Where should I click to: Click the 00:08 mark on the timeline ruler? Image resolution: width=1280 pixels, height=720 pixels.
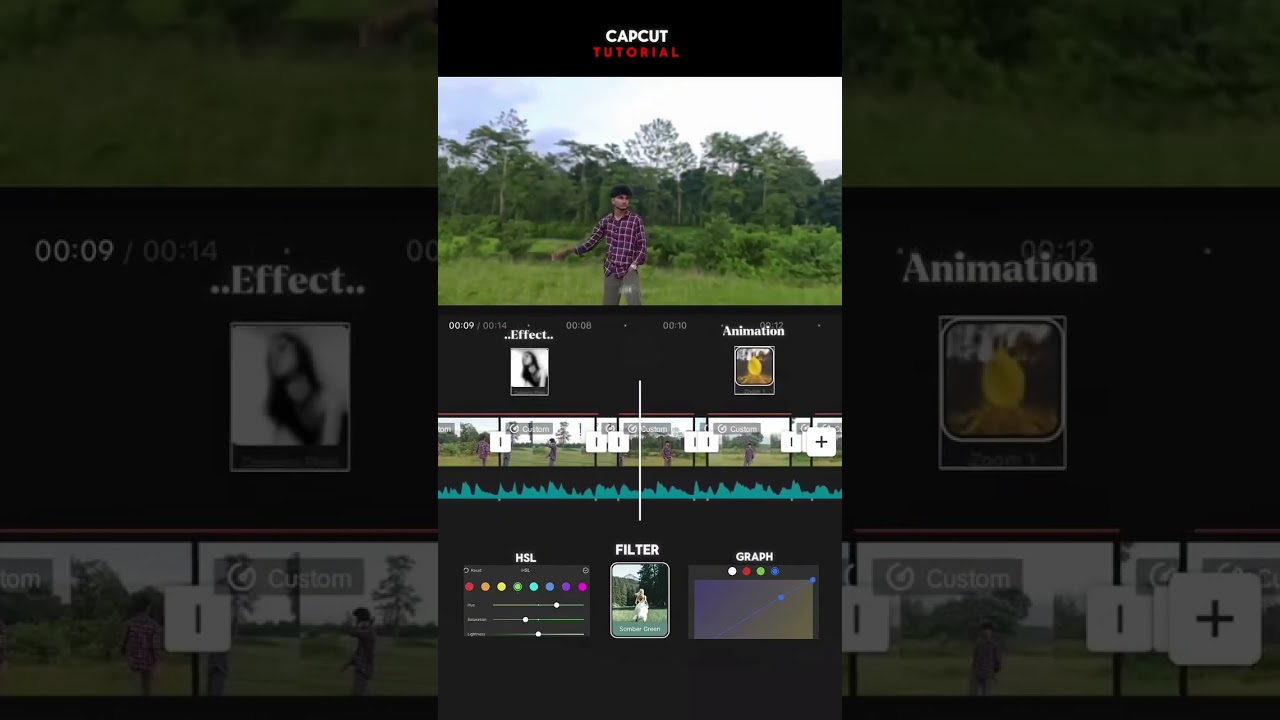point(579,325)
